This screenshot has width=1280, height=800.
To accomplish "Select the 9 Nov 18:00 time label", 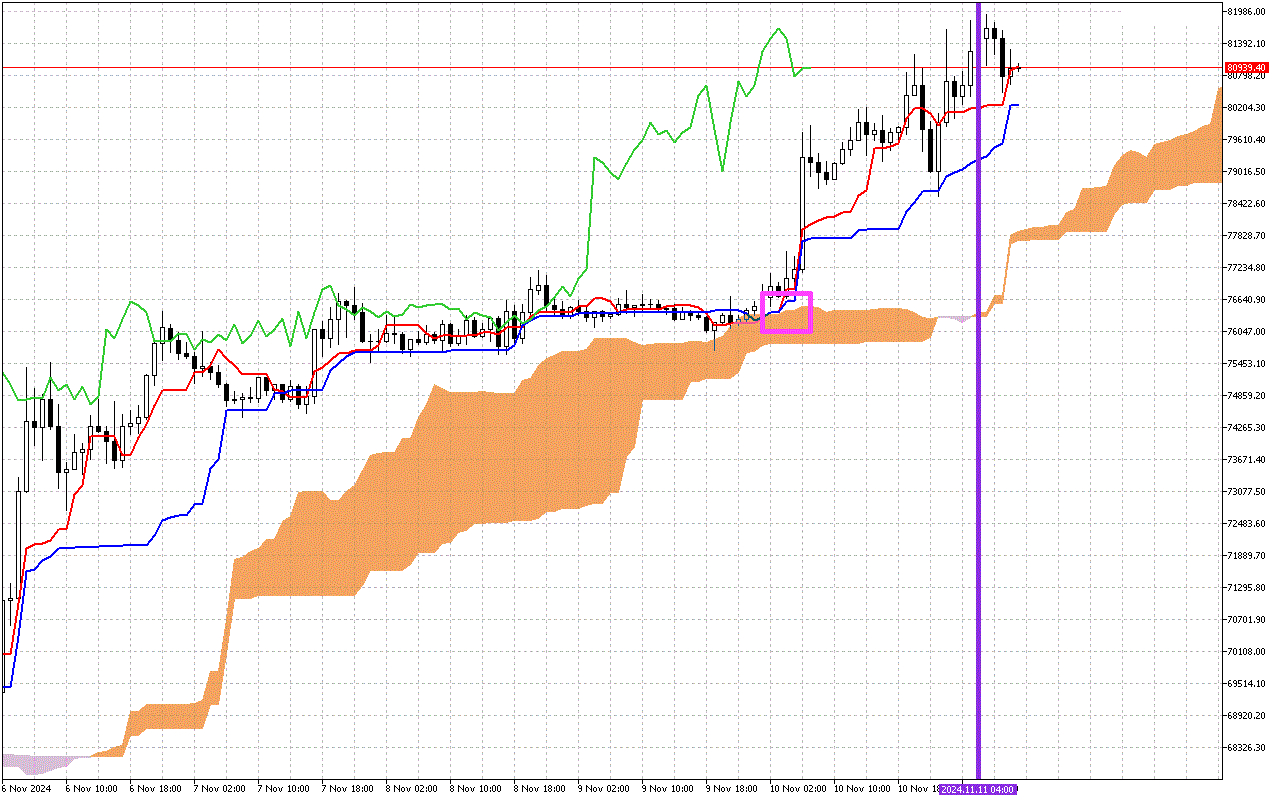I will pyautogui.click(x=731, y=789).
